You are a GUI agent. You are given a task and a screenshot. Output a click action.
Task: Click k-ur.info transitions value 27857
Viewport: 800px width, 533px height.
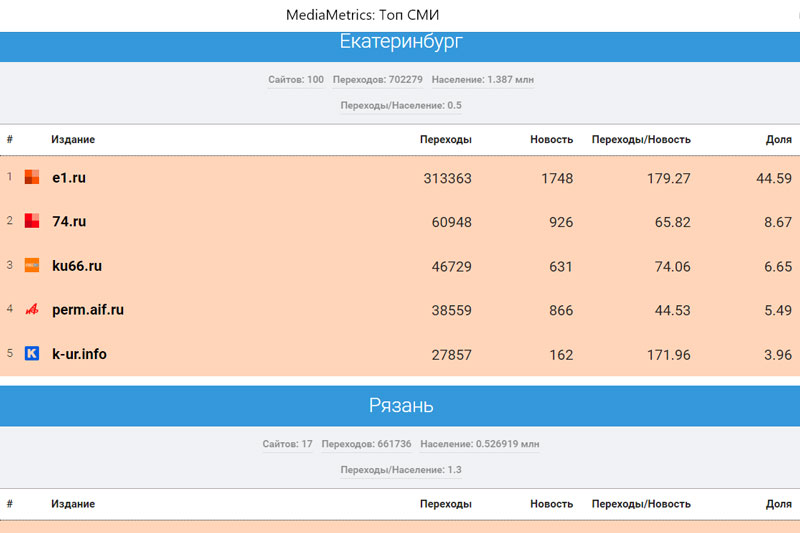tap(452, 355)
